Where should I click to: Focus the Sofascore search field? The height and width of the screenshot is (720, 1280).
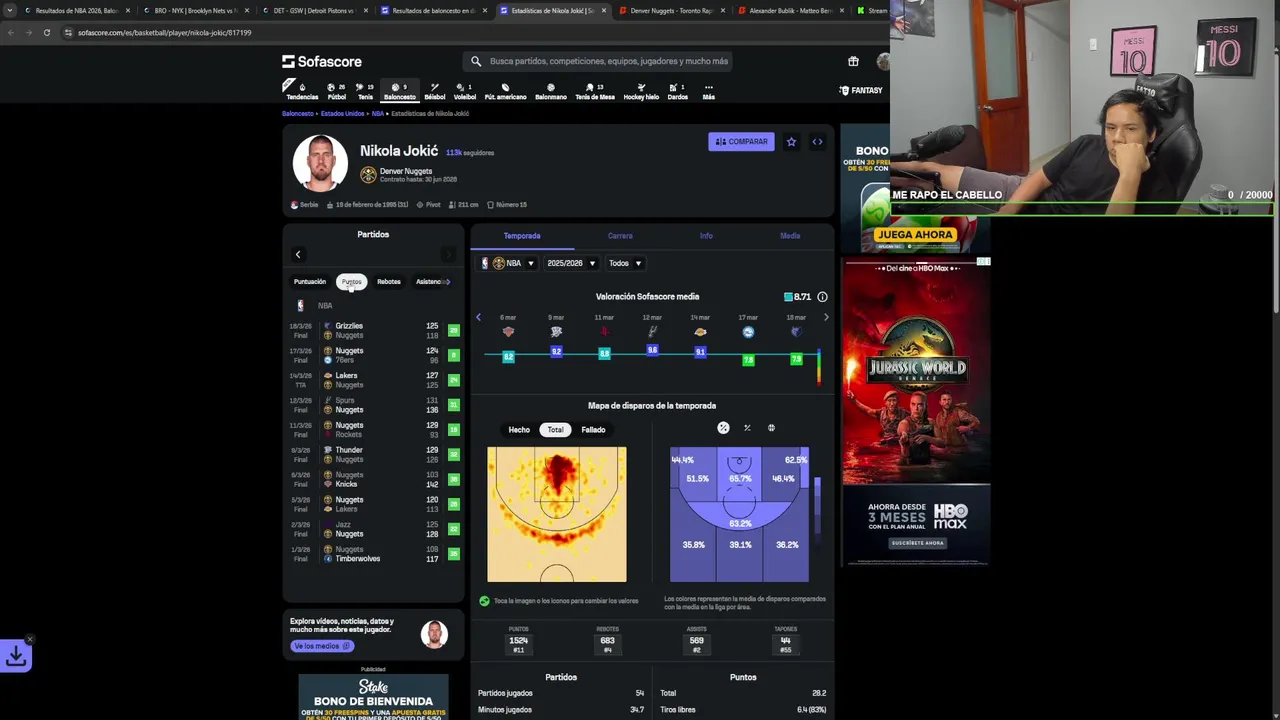tap(600, 61)
